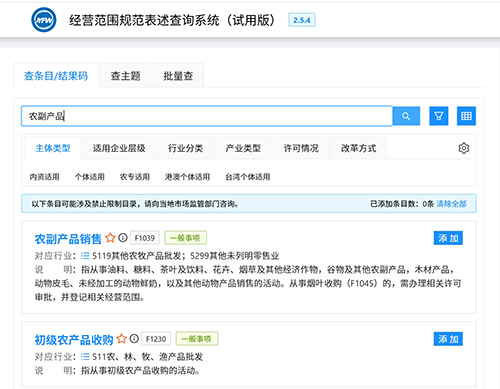
Task: Open the filter funnel icon
Action: (x=439, y=116)
